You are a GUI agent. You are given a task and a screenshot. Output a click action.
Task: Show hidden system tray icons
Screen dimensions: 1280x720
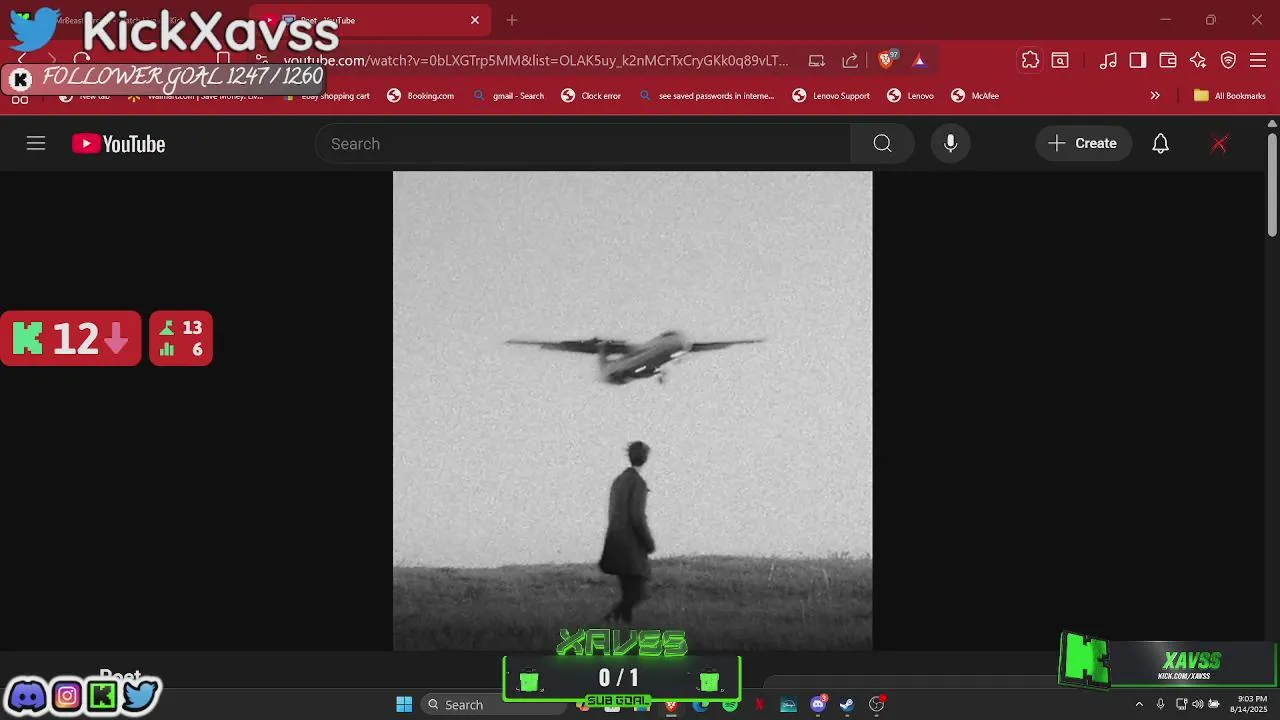[1138, 705]
